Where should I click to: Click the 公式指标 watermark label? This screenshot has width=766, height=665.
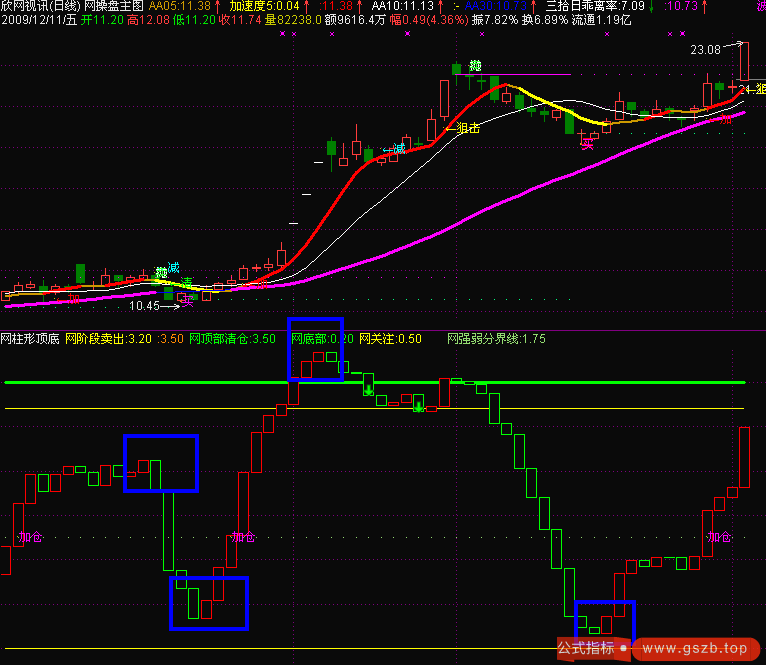click(x=586, y=648)
